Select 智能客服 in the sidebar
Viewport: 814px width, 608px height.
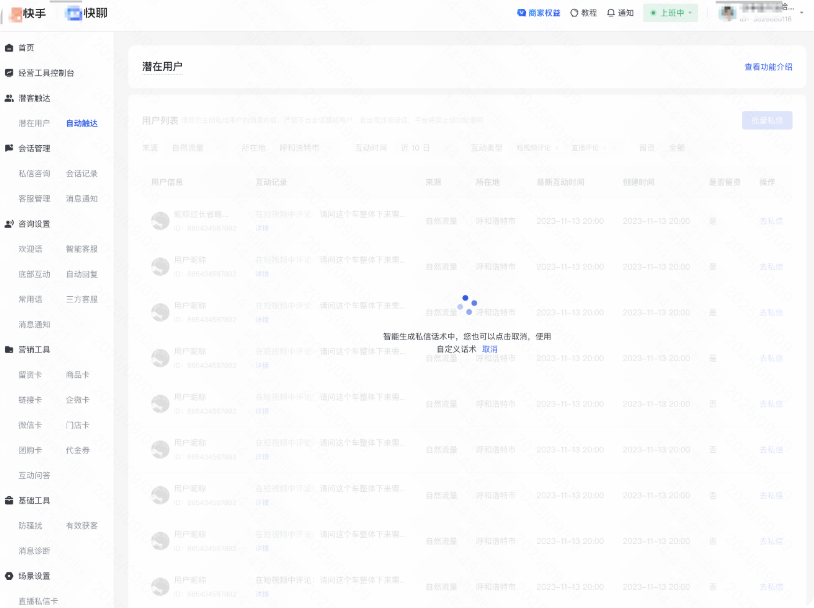tap(82, 249)
